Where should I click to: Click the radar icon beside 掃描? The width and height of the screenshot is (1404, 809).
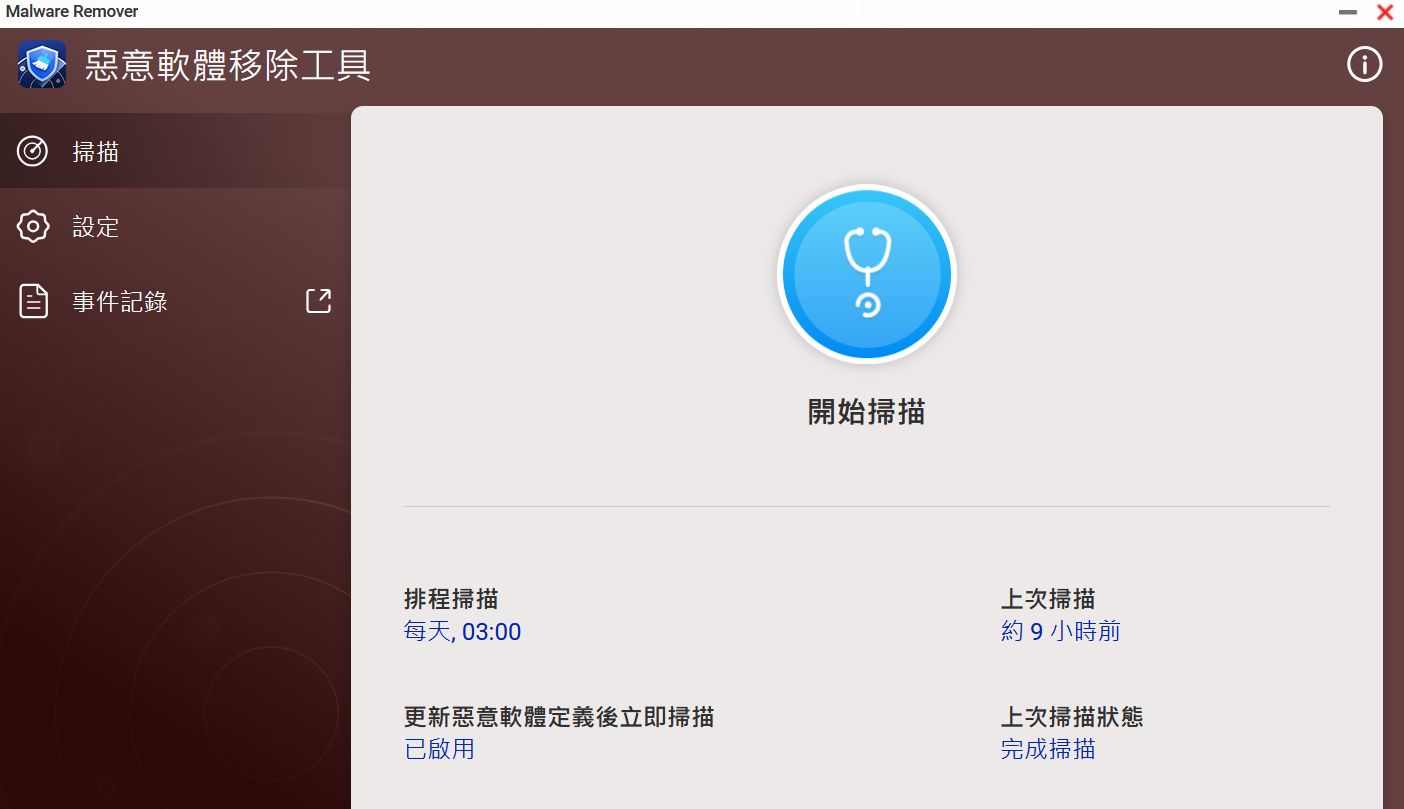tap(33, 151)
